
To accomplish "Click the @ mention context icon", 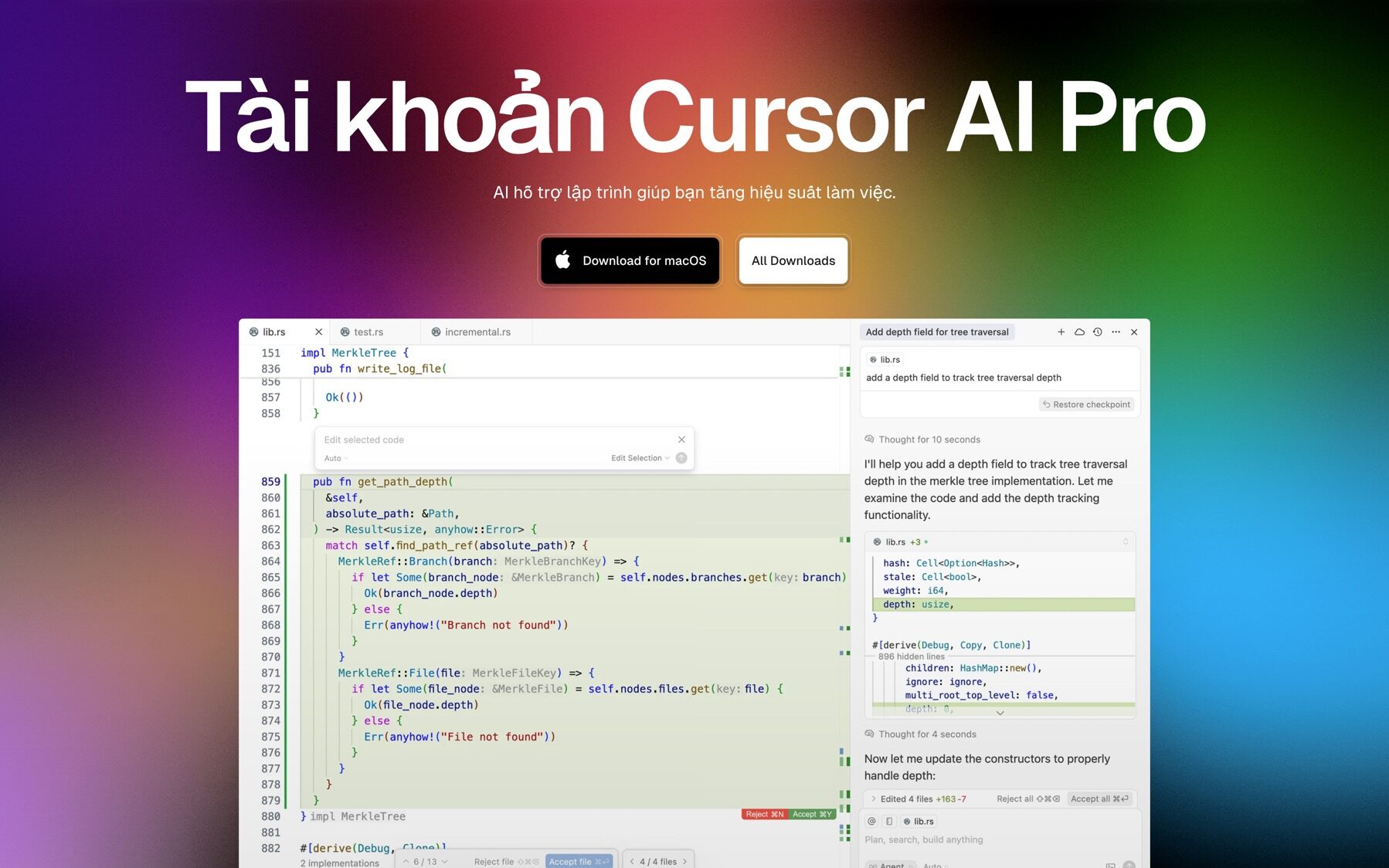I will coord(871,822).
